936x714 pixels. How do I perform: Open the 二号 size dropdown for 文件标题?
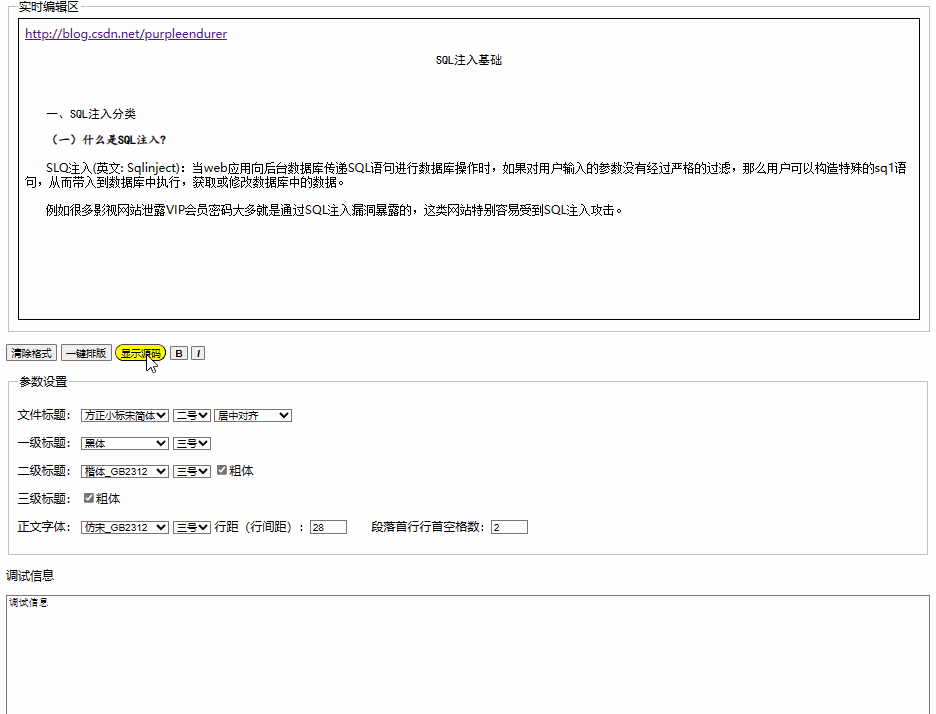pos(191,414)
